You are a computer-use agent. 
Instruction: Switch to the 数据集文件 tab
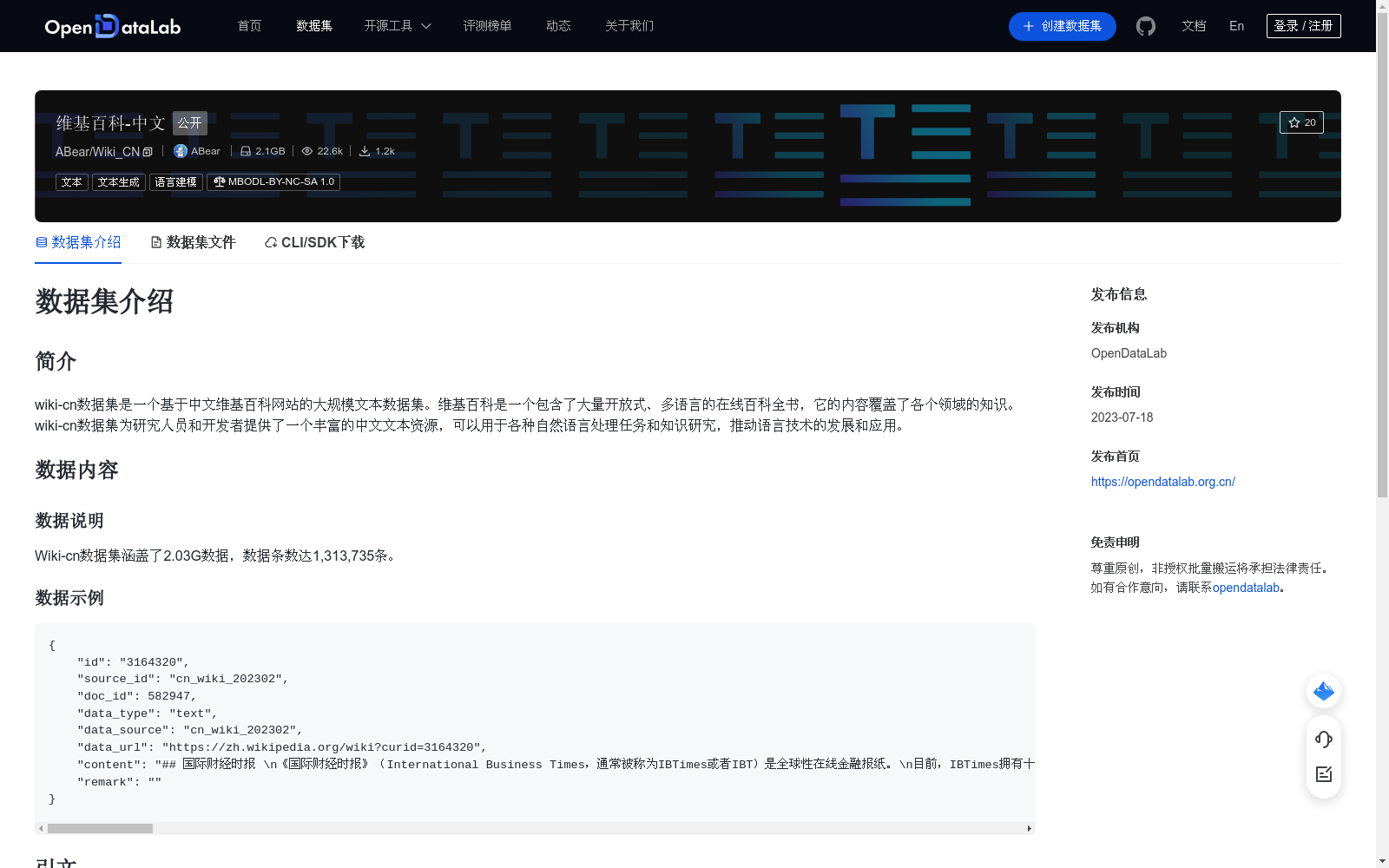[193, 242]
